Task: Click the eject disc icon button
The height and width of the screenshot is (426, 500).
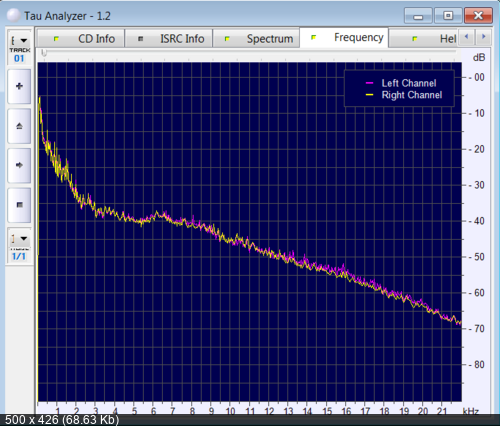Action: point(19,126)
